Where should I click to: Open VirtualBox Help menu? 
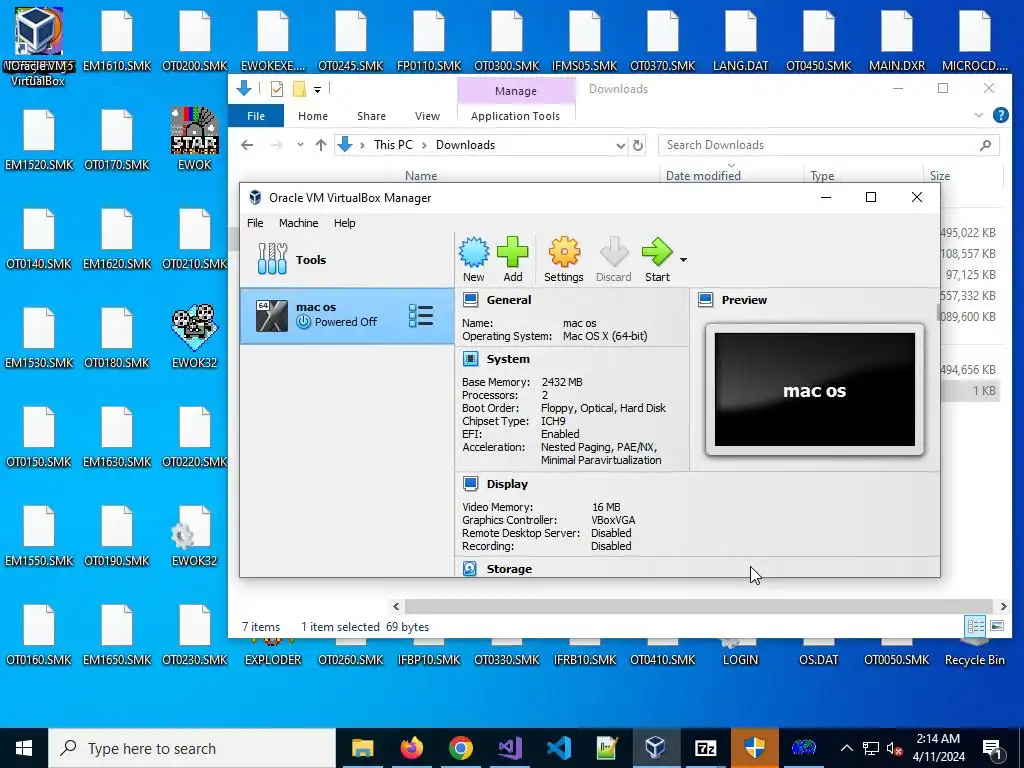pyautogui.click(x=344, y=223)
